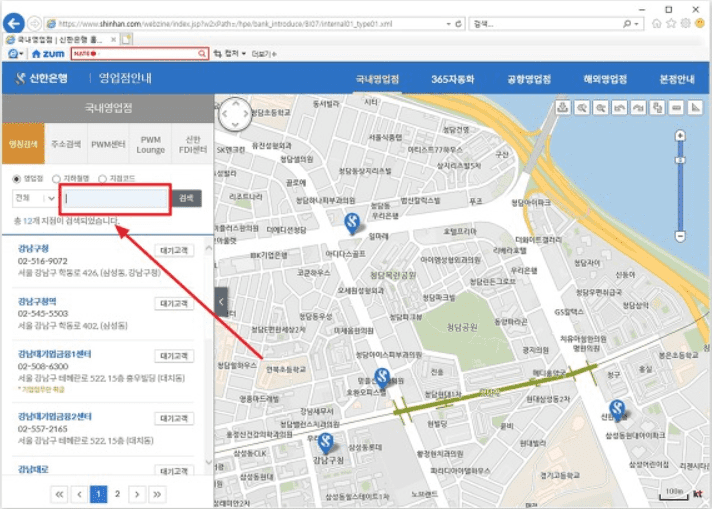Open favorites with the star icon

(671, 23)
